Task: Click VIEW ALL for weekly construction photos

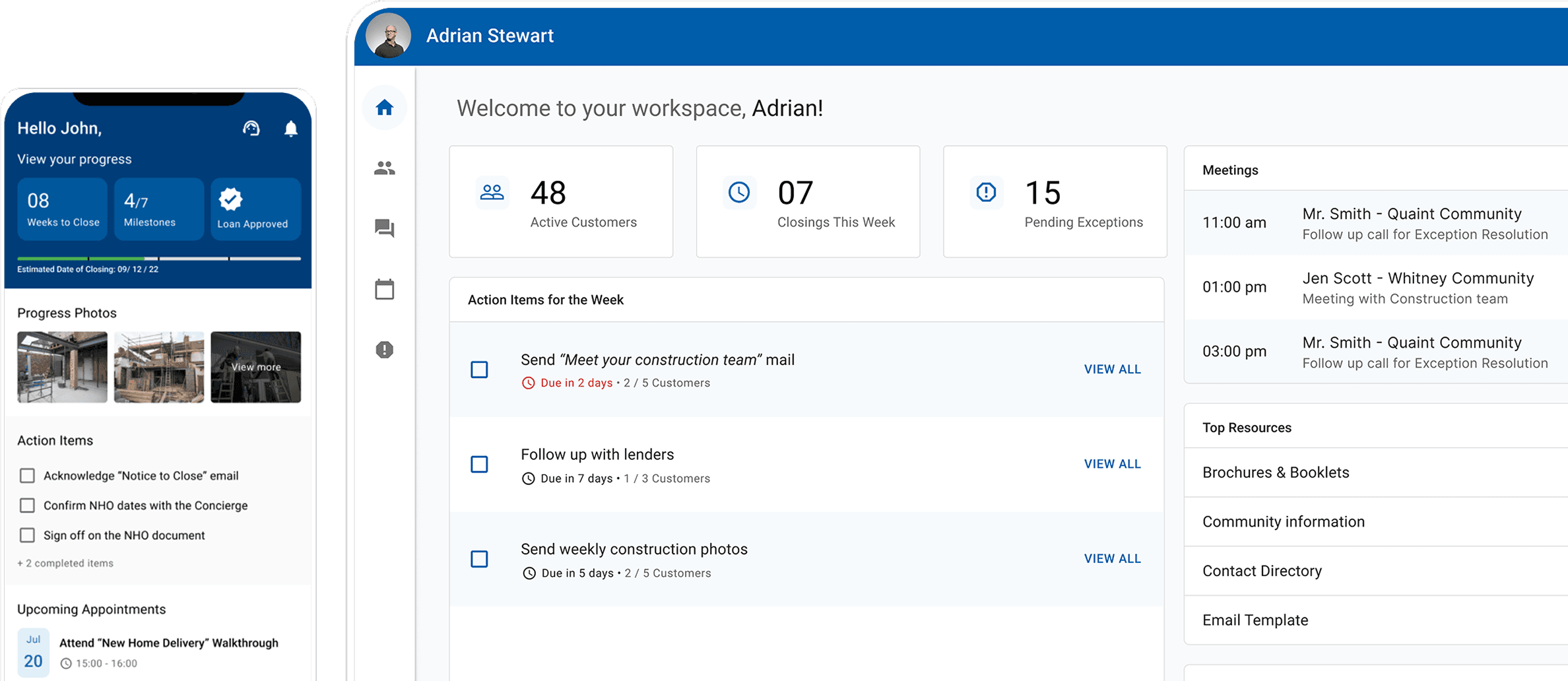Action: point(1112,558)
